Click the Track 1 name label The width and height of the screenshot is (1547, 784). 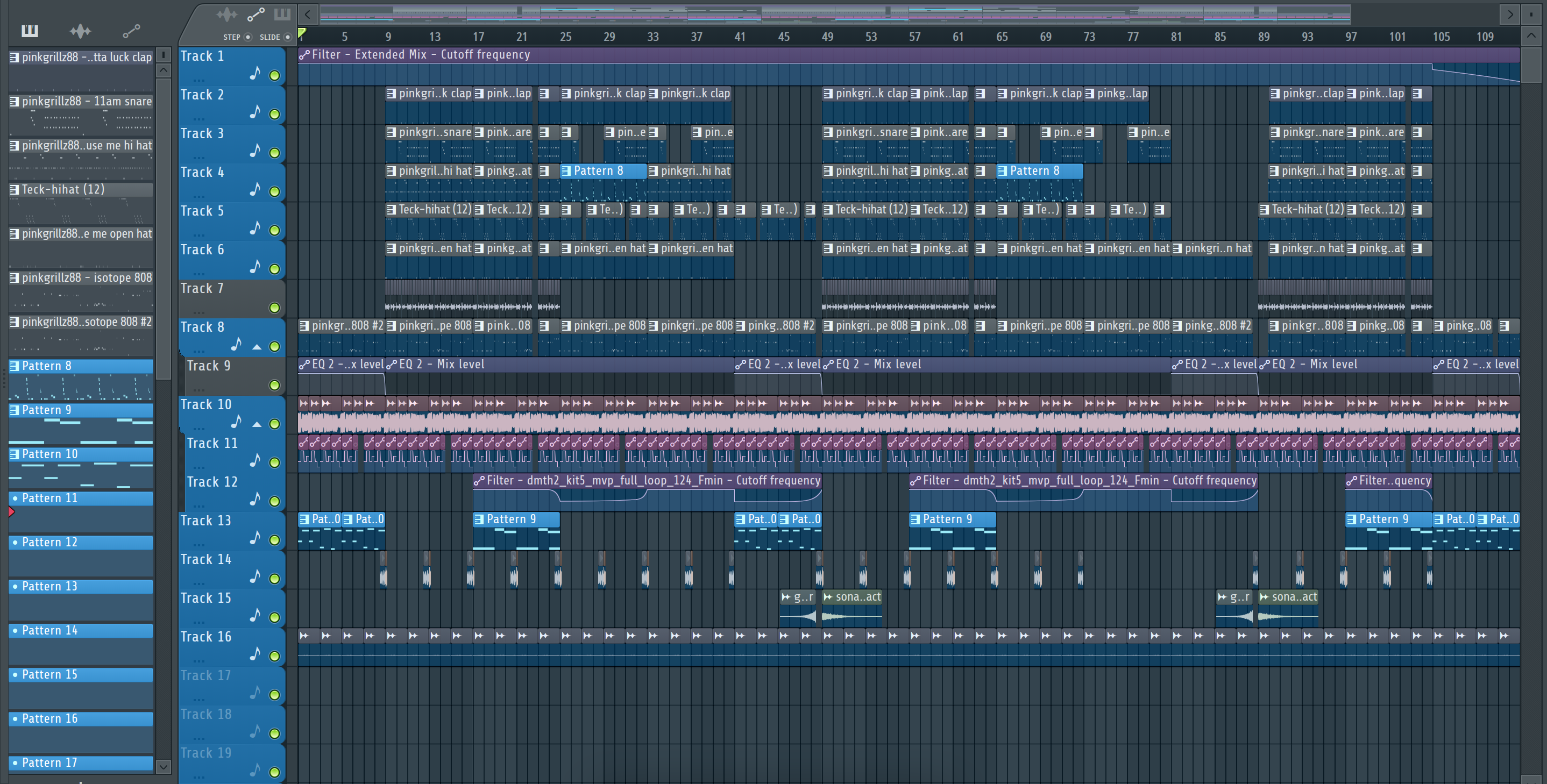pos(202,56)
